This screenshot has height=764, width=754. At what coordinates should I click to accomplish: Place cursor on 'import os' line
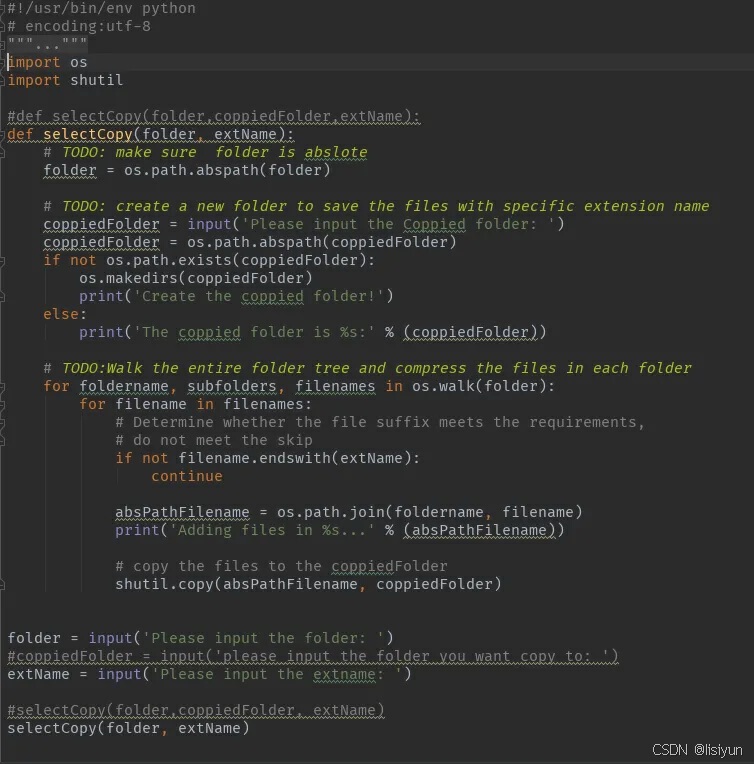47,62
